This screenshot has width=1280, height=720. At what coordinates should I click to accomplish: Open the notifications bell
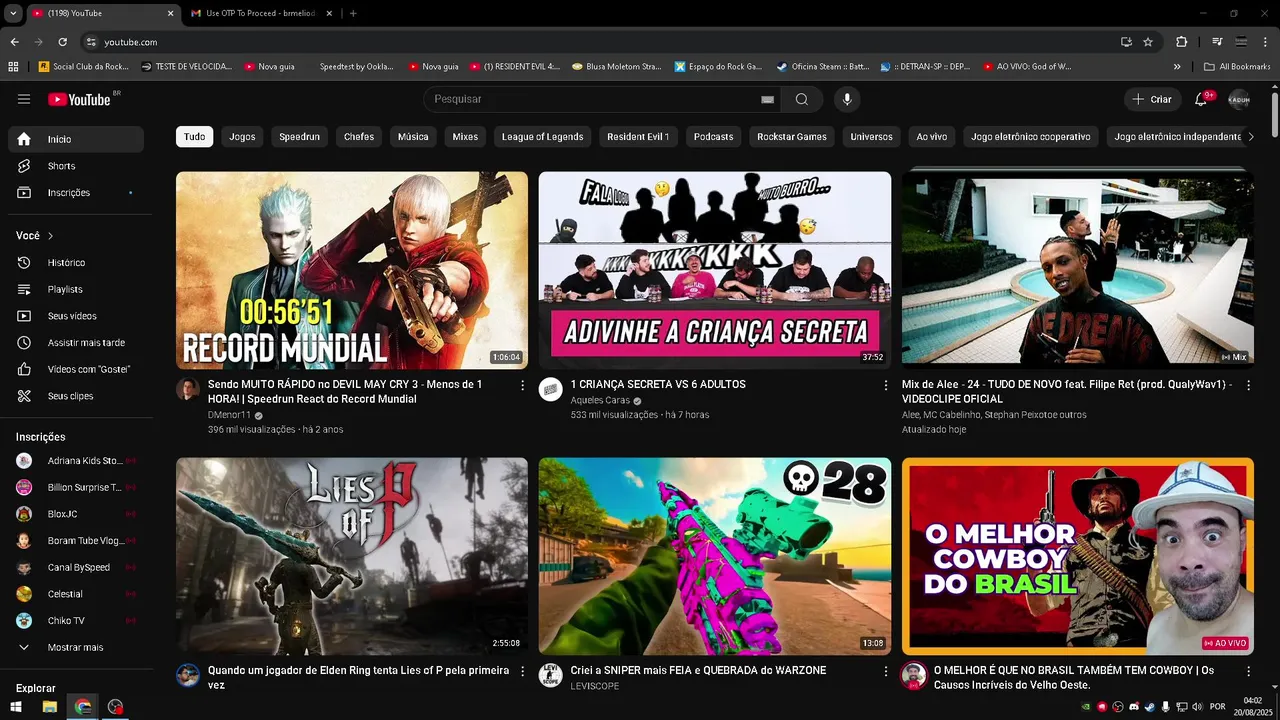click(x=1201, y=99)
